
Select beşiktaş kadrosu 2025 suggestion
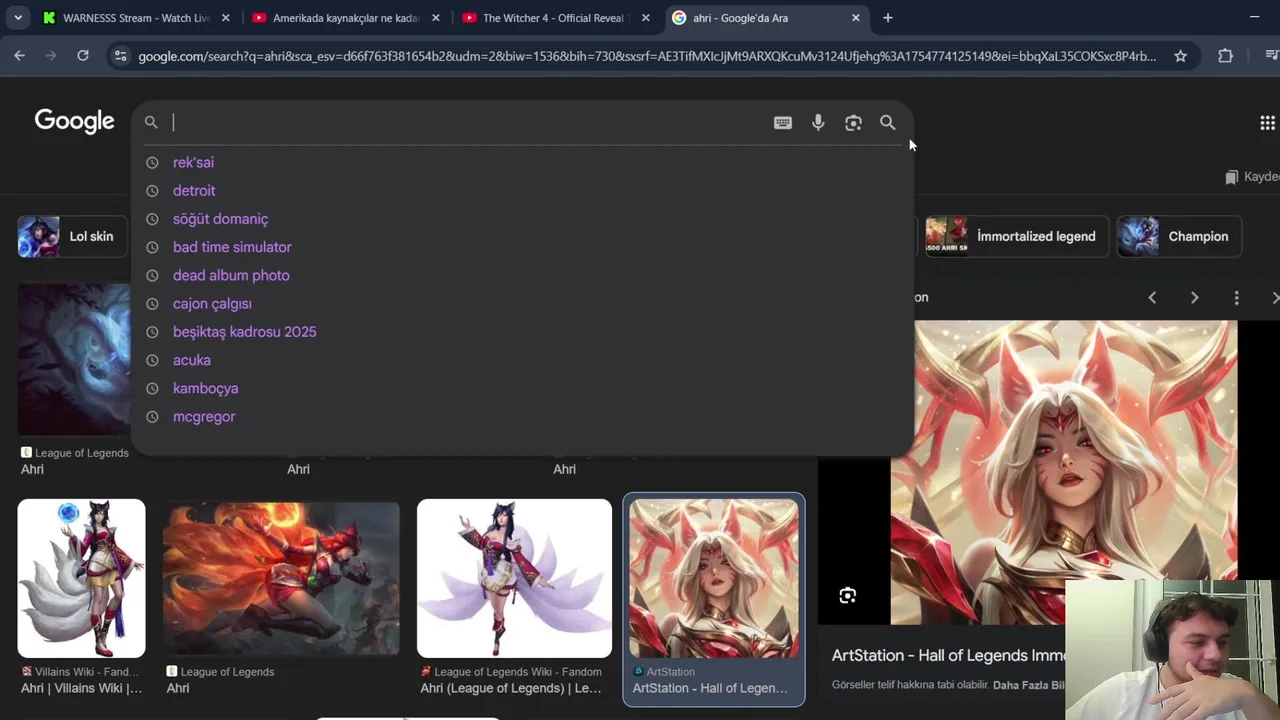[244, 332]
